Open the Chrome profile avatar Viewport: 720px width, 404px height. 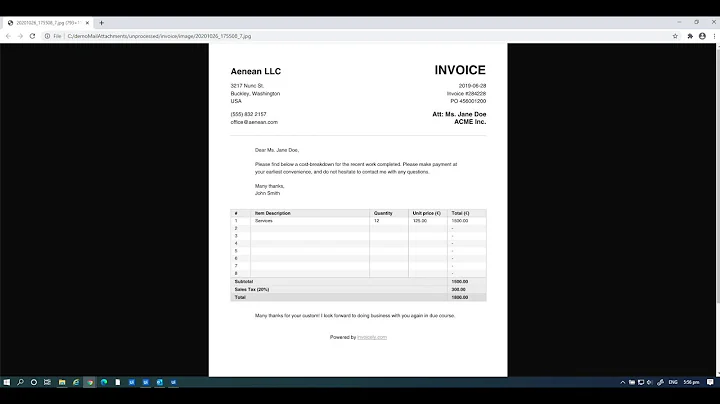pyautogui.click(x=702, y=36)
